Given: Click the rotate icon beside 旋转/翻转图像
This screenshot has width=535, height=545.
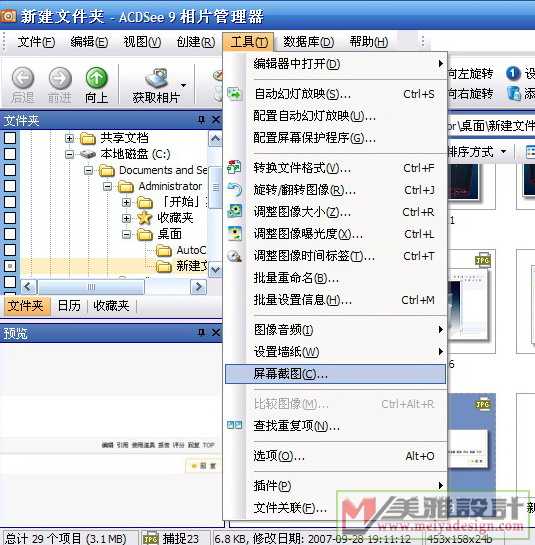Looking at the screenshot, I should point(234,190).
